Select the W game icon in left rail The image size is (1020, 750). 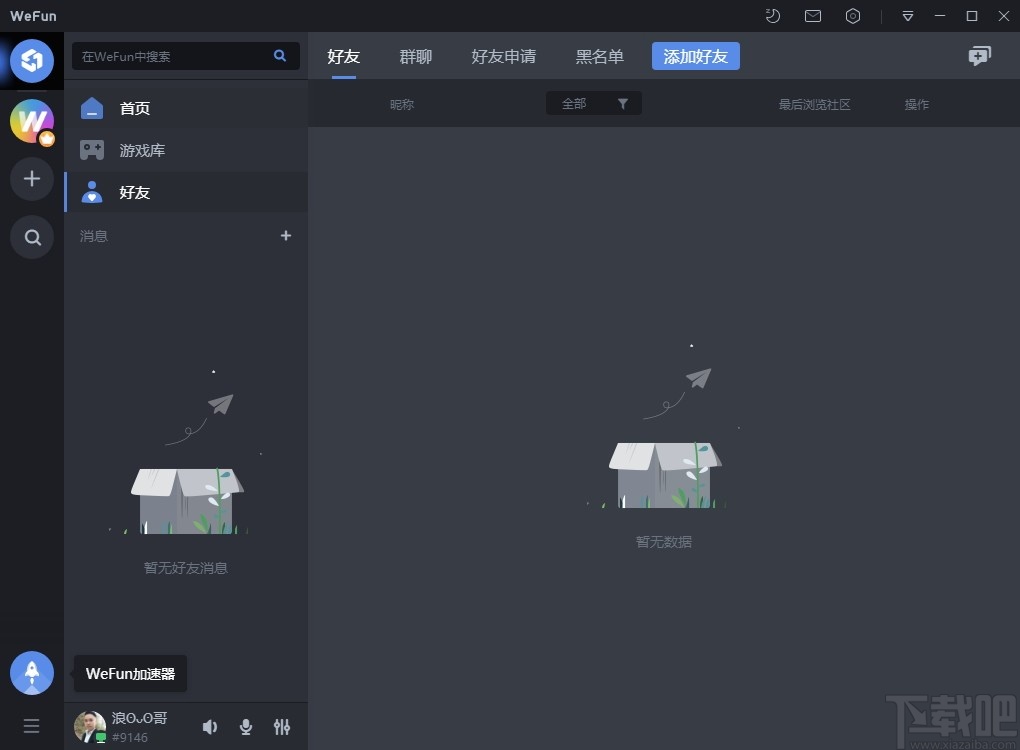(x=31, y=121)
